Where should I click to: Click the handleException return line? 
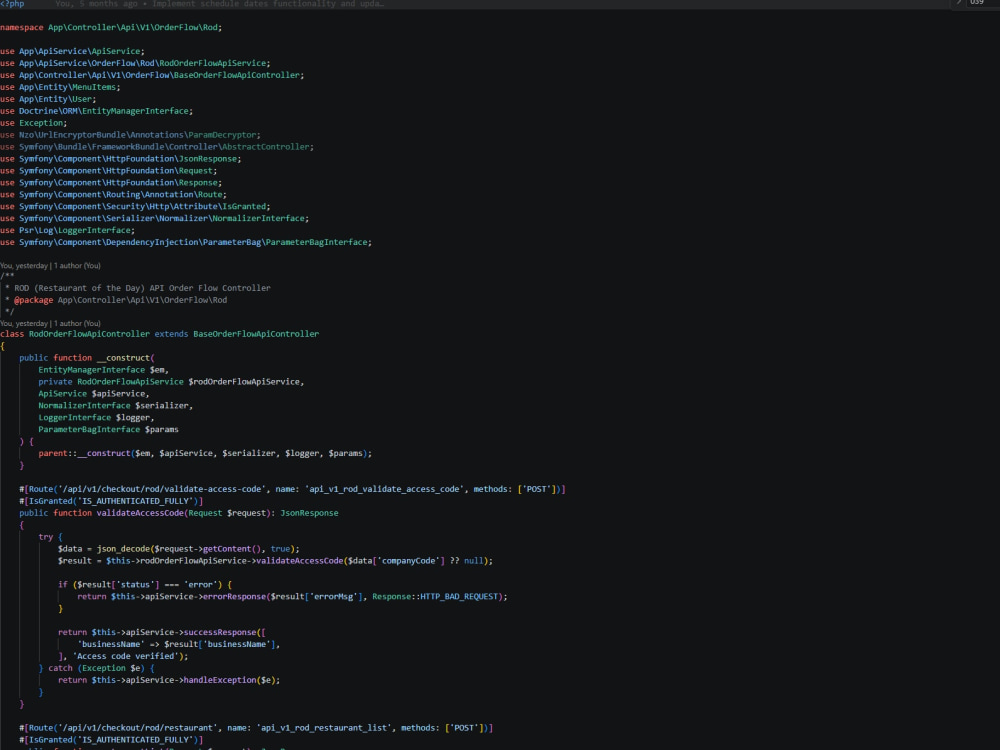click(168, 680)
